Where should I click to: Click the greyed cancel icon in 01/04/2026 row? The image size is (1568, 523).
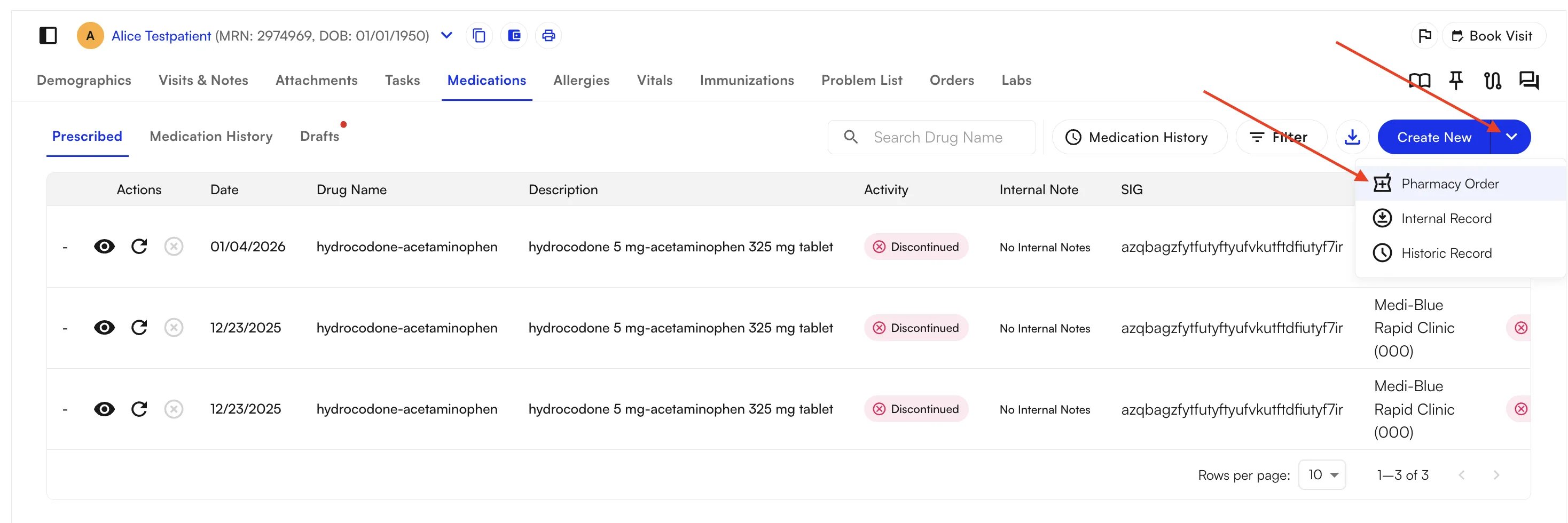coord(174,247)
